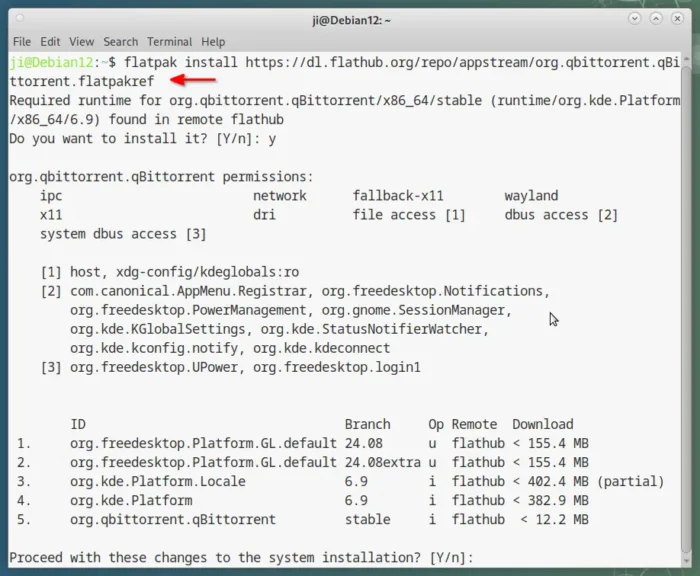Click the flathub URL in the command
Screen dimensions: 700x576
(x=462, y=62)
